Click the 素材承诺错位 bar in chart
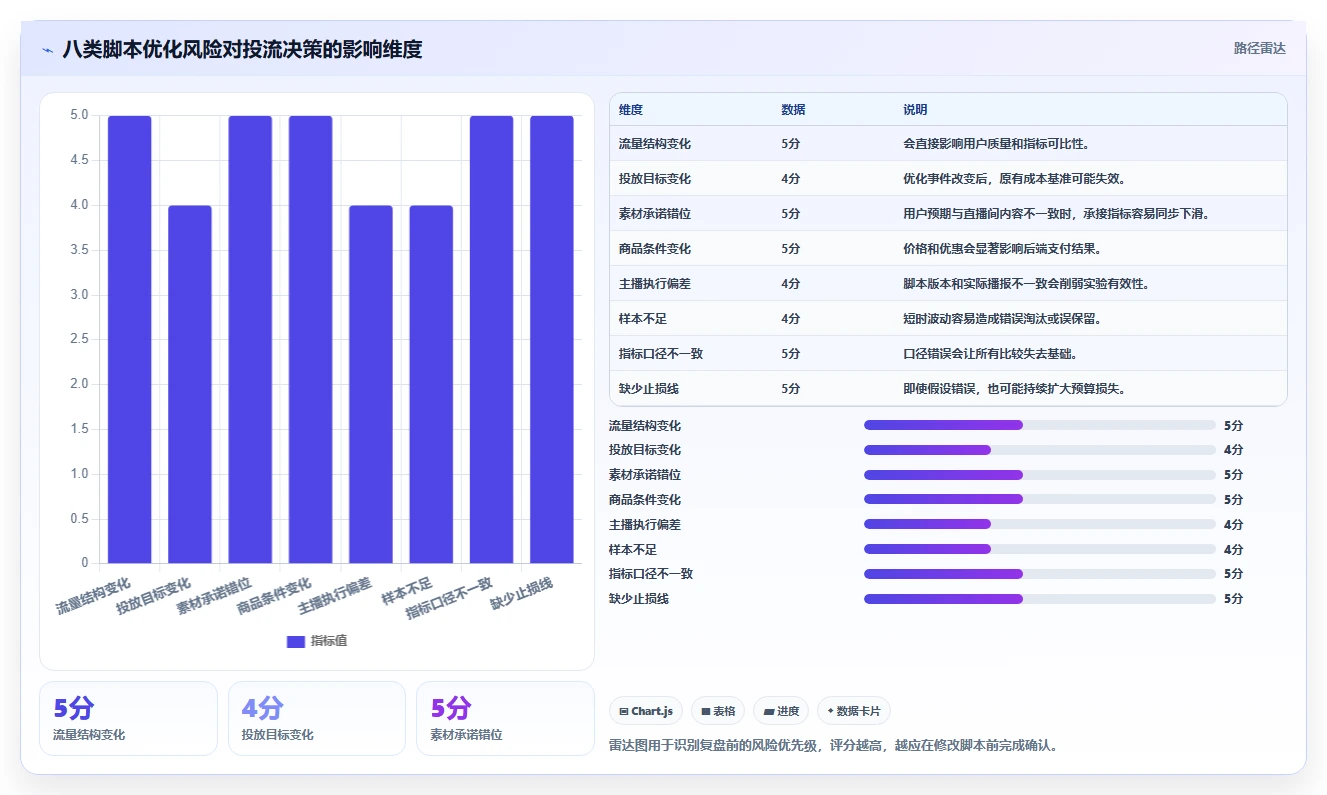The height and width of the screenshot is (795, 1327). point(250,339)
